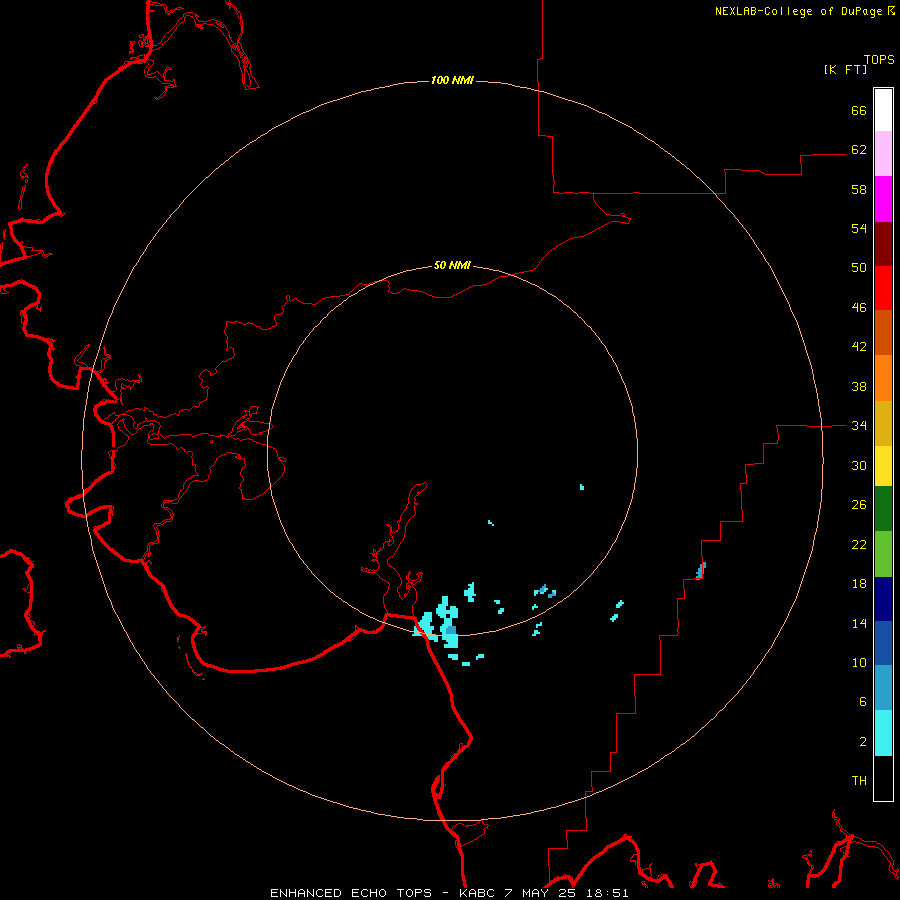The height and width of the screenshot is (900, 900).
Task: Pick the navy blue swatch in the scale
Action: pyautogui.click(x=883, y=599)
